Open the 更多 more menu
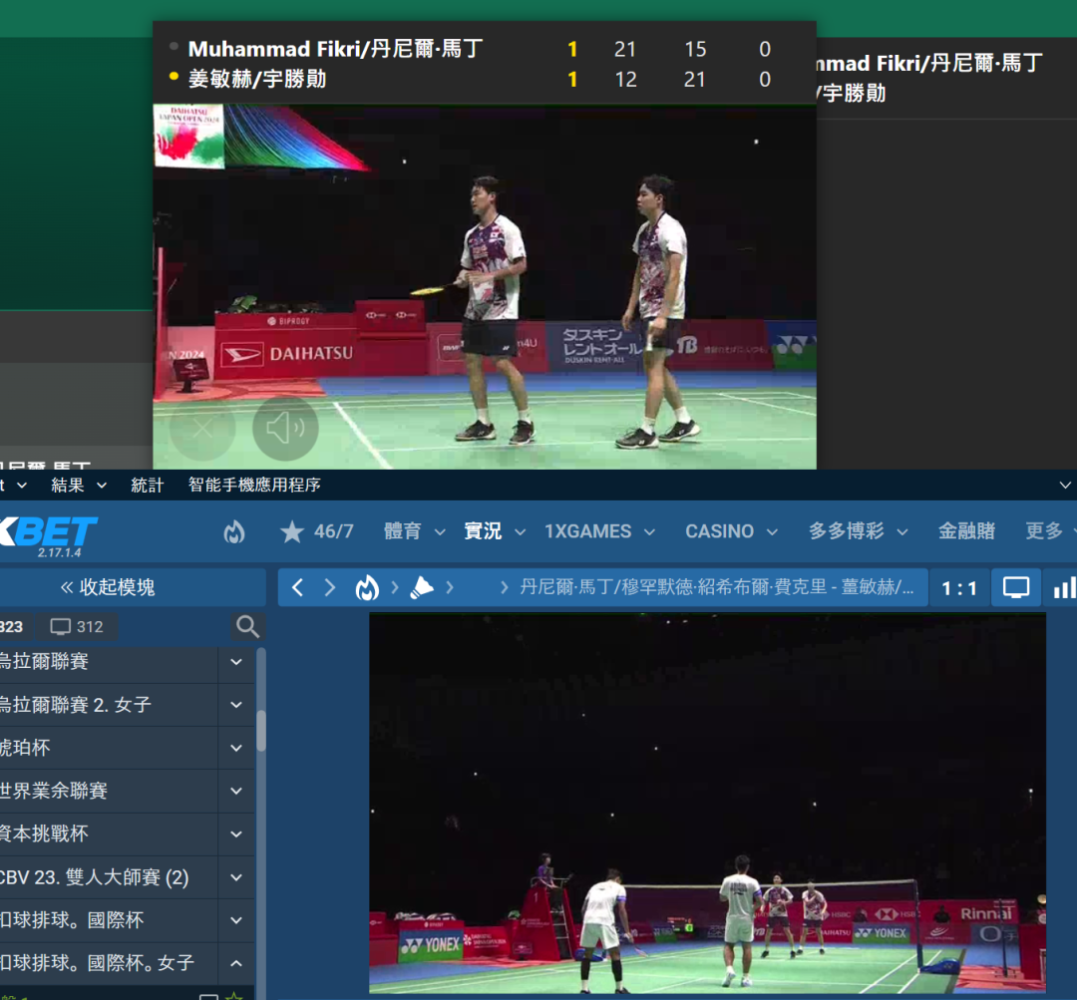 [1050, 532]
